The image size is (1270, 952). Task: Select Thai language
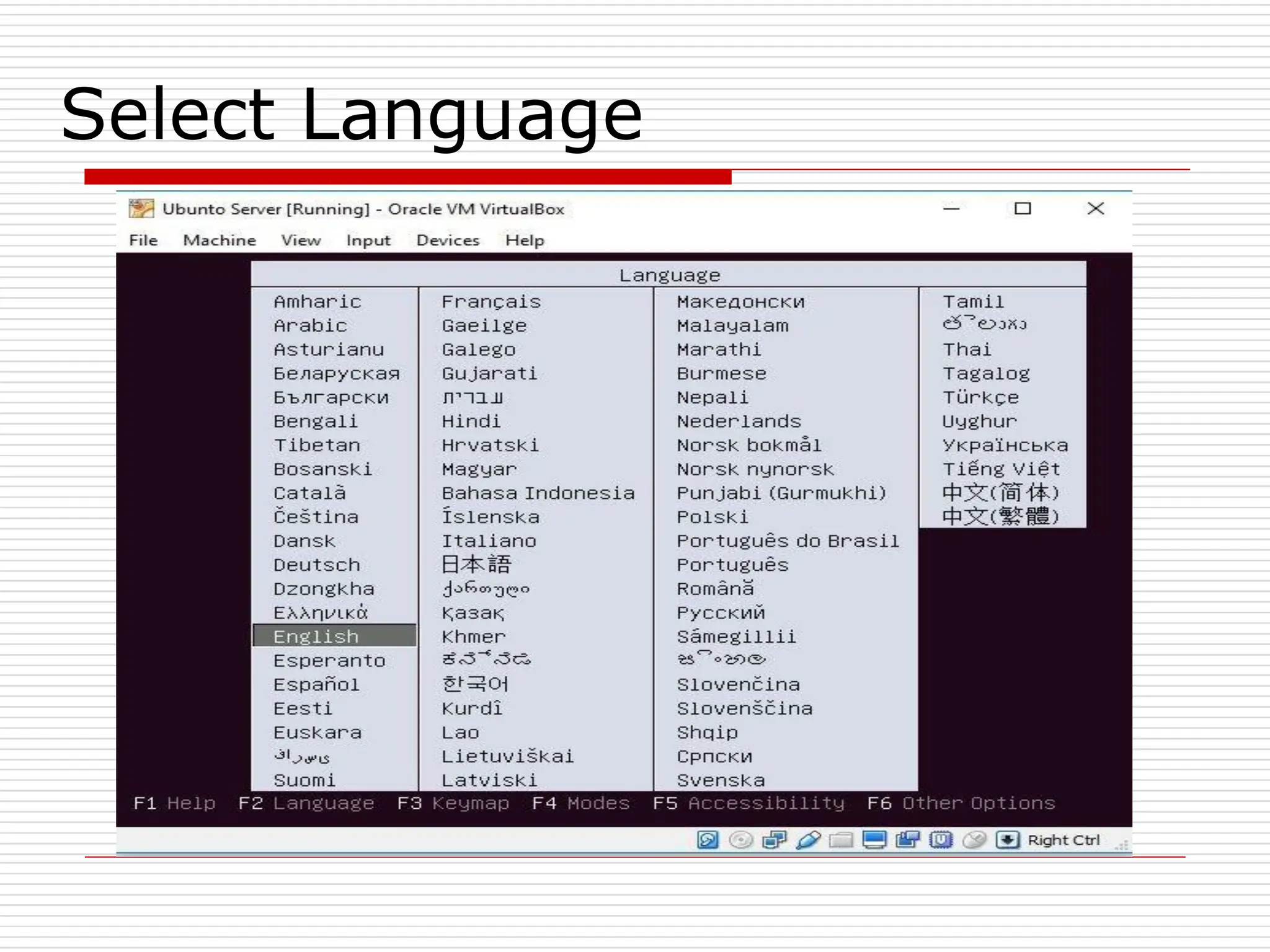click(x=967, y=350)
